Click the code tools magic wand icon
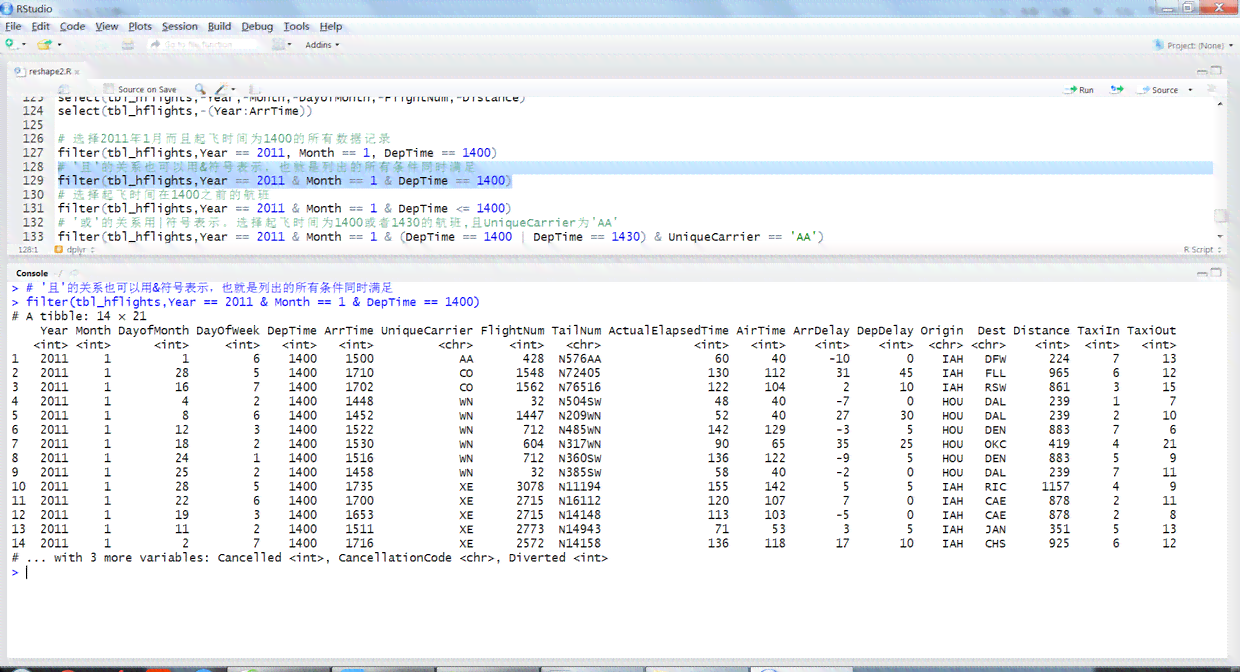 (221, 89)
